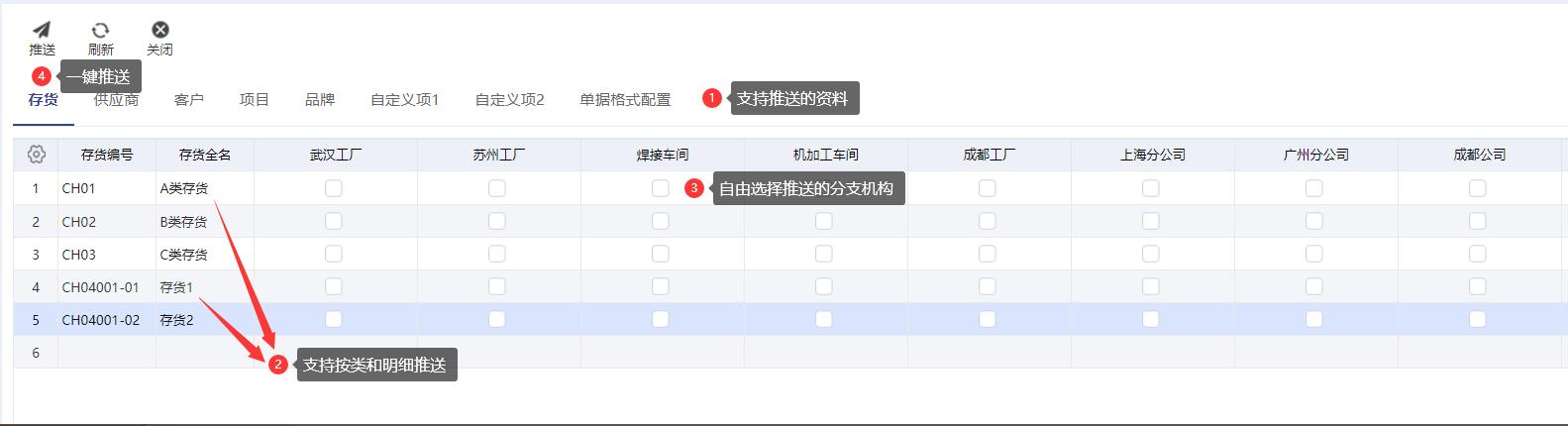Click the 推送 paper-plane icon

click(42, 30)
